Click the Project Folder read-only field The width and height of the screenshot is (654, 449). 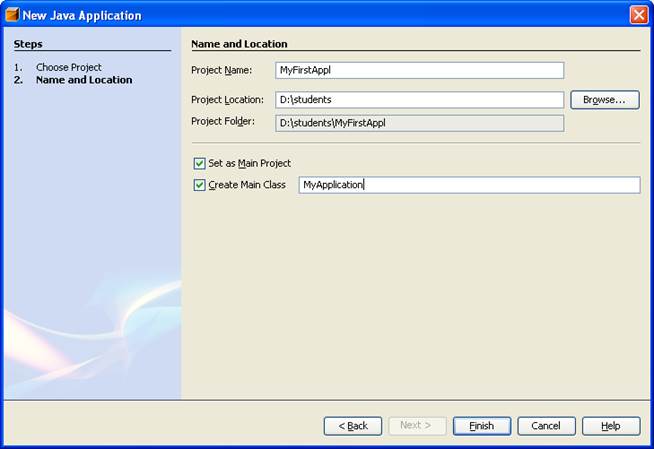click(420, 123)
